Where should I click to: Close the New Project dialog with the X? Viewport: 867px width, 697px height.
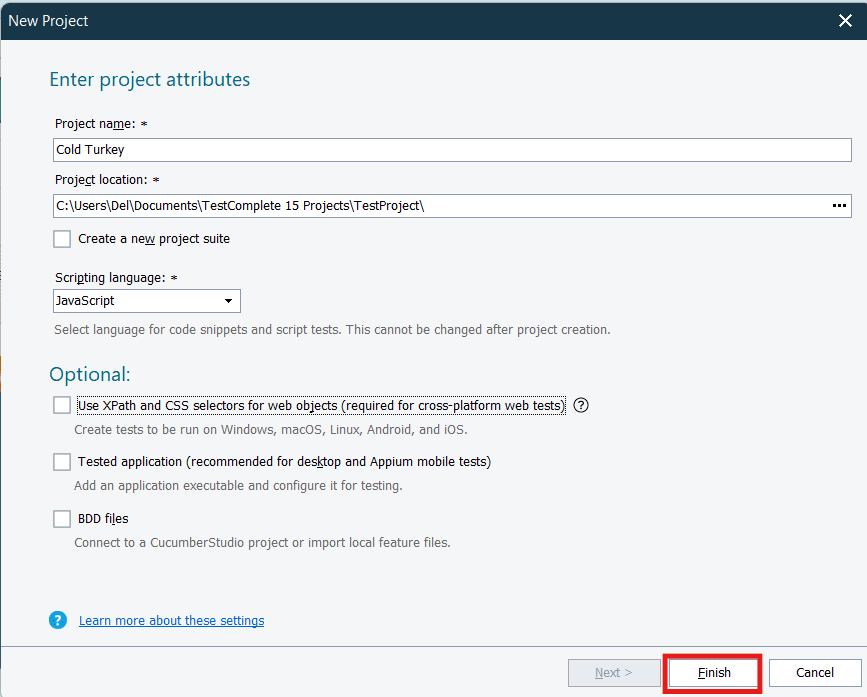(845, 20)
